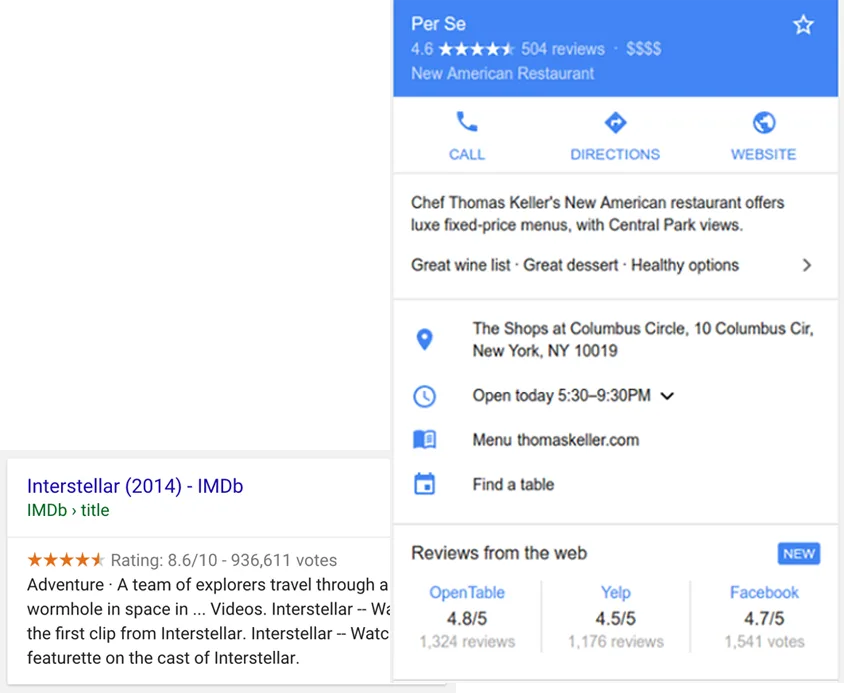This screenshot has height=693, width=844.
Task: Click the IMDb › title breadcrumb
Action: click(x=68, y=510)
